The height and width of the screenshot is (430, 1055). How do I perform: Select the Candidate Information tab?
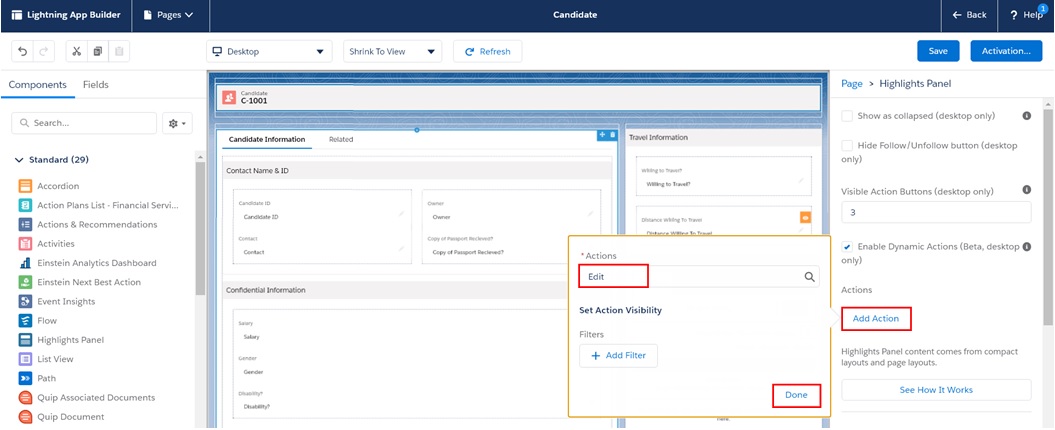point(266,139)
